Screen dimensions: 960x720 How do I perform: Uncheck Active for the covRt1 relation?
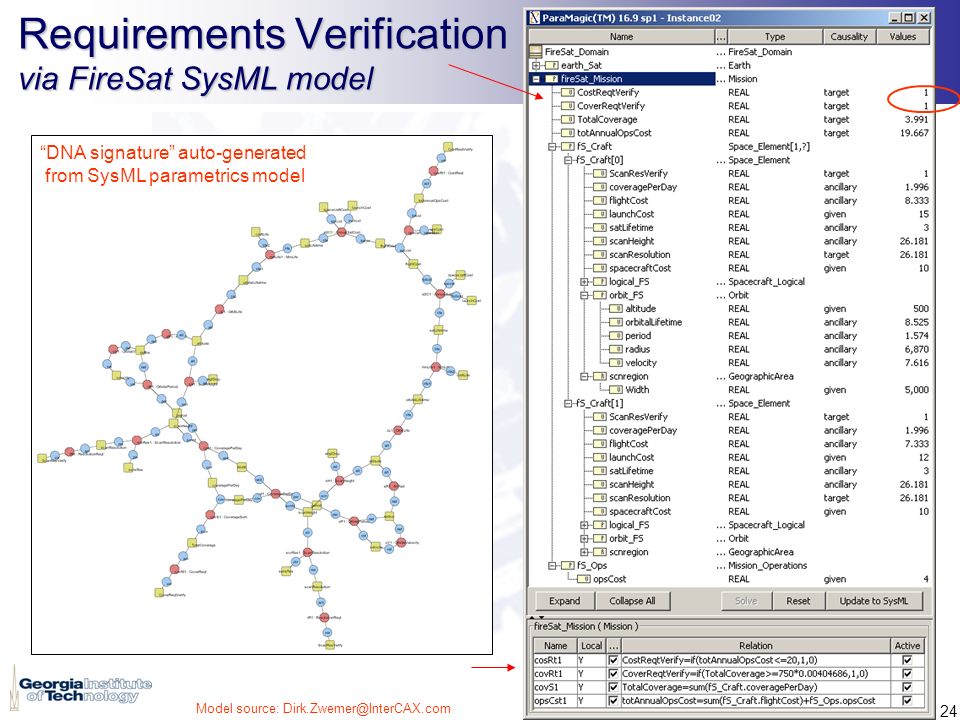click(907, 673)
